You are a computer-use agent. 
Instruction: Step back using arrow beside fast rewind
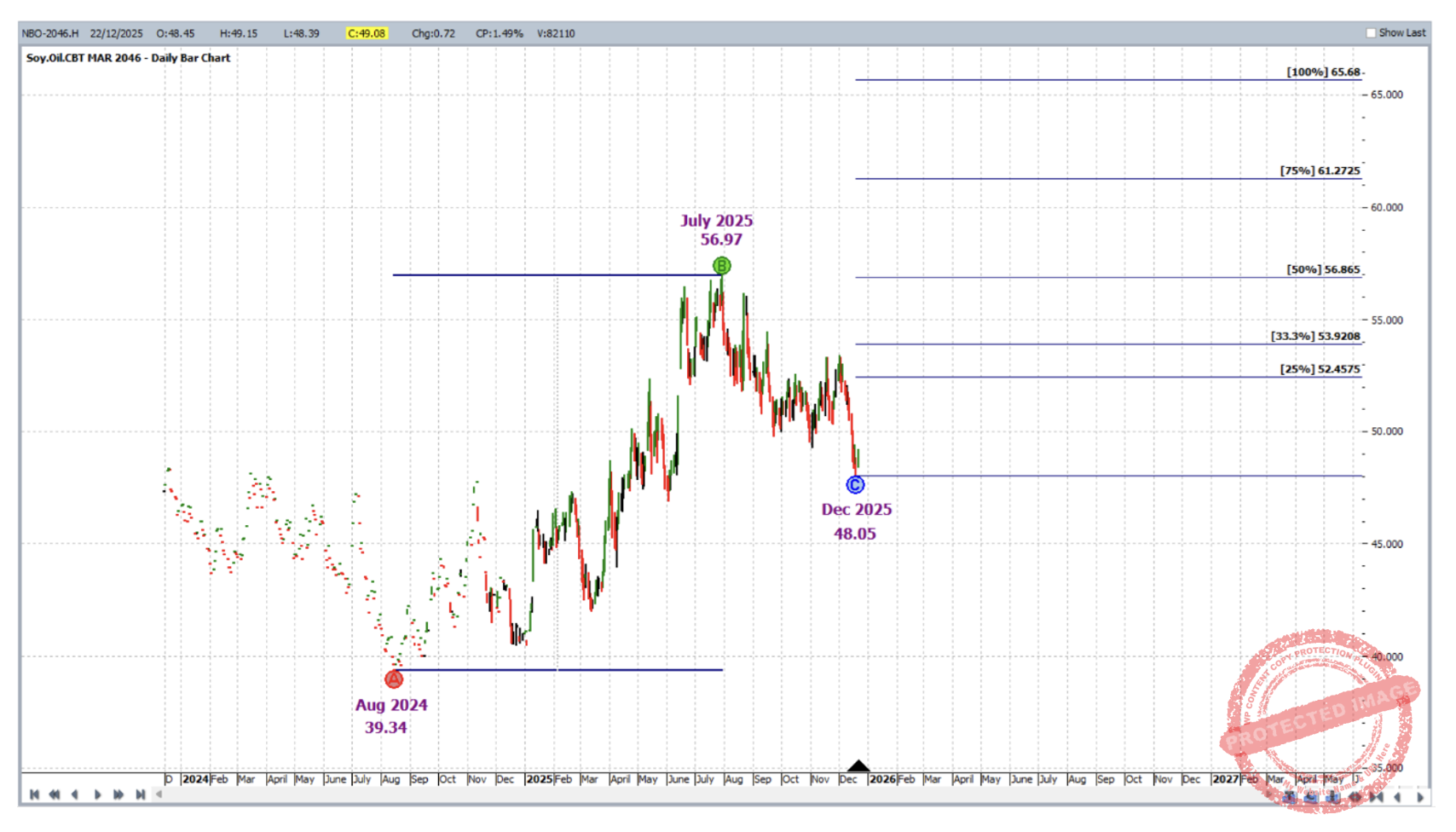click(75, 794)
